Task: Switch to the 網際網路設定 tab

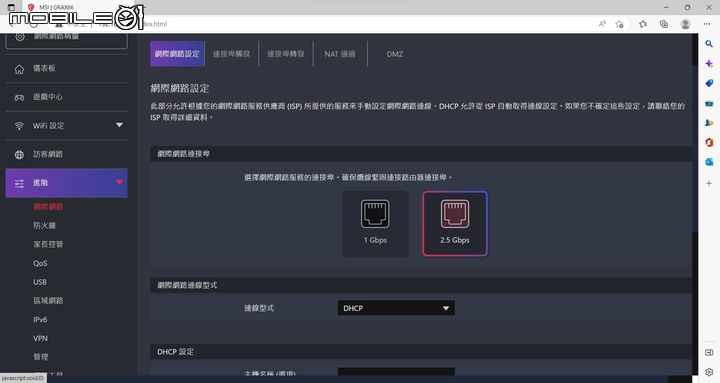Action: [177, 54]
